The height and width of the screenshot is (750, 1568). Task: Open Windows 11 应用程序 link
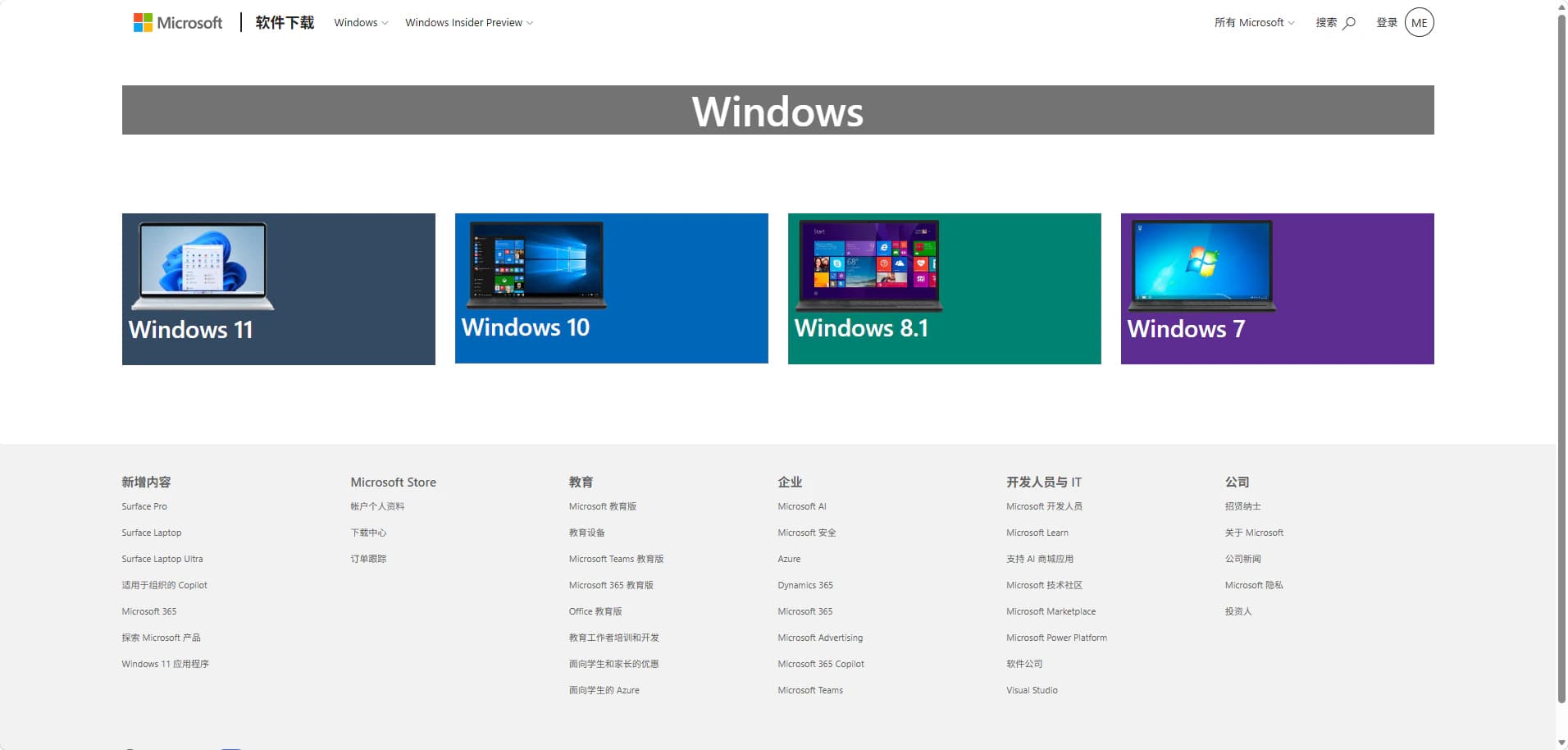point(166,664)
